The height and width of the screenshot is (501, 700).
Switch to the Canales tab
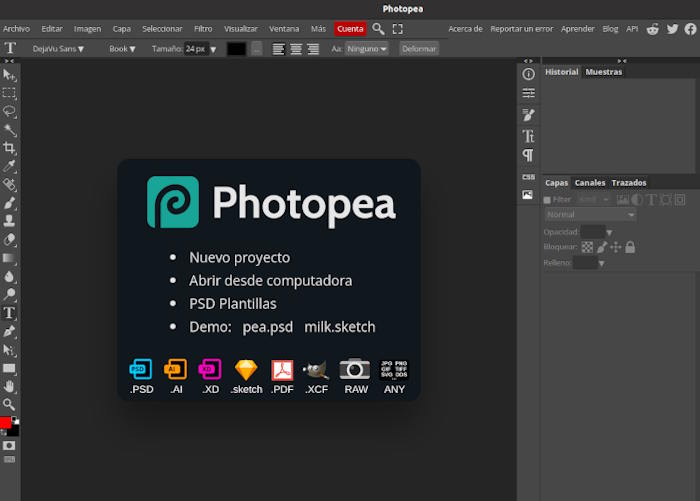(x=590, y=183)
